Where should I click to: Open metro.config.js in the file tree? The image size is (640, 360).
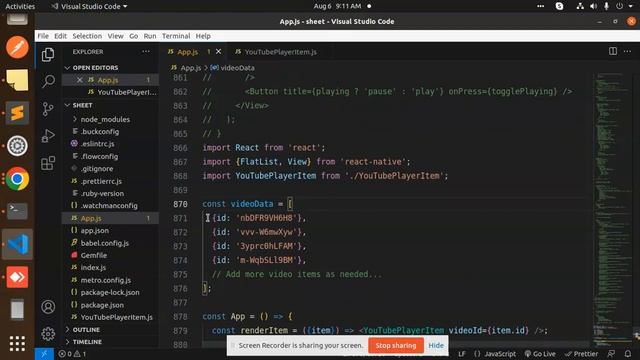coord(106,280)
